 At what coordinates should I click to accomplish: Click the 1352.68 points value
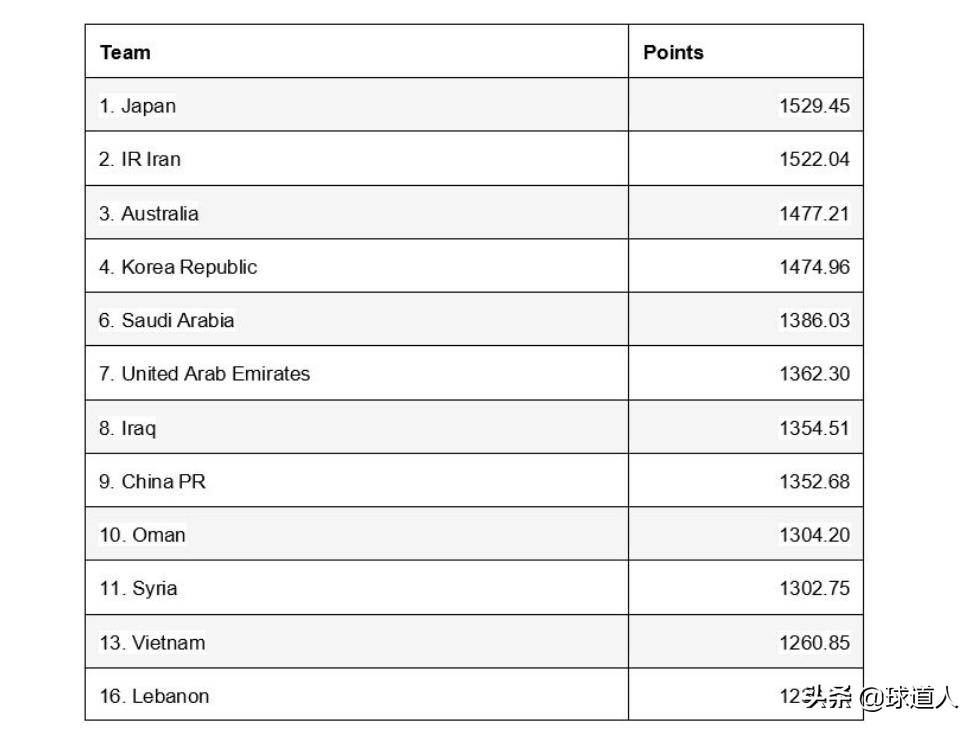click(x=814, y=481)
